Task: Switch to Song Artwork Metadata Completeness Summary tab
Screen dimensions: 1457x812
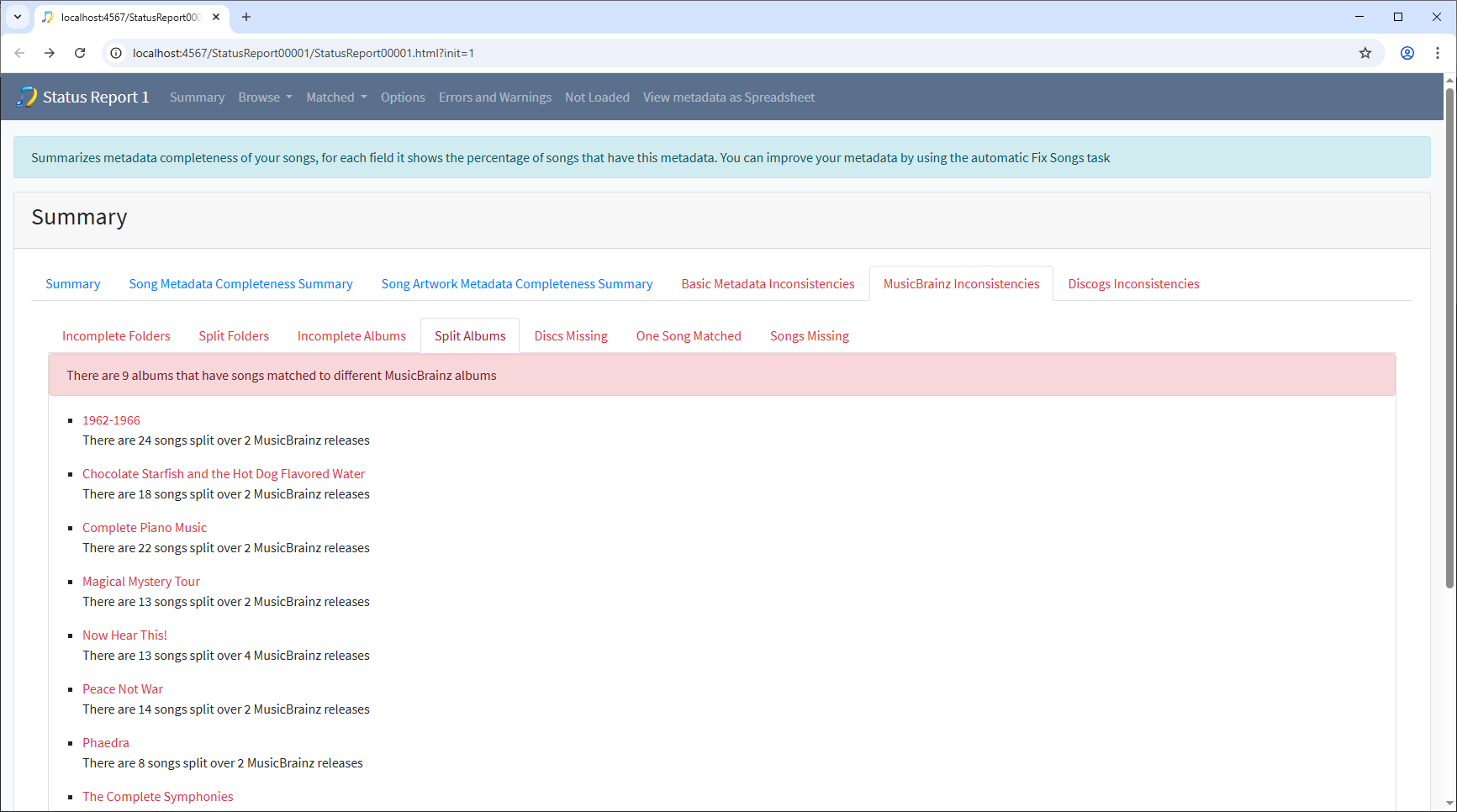Action: coord(517,284)
